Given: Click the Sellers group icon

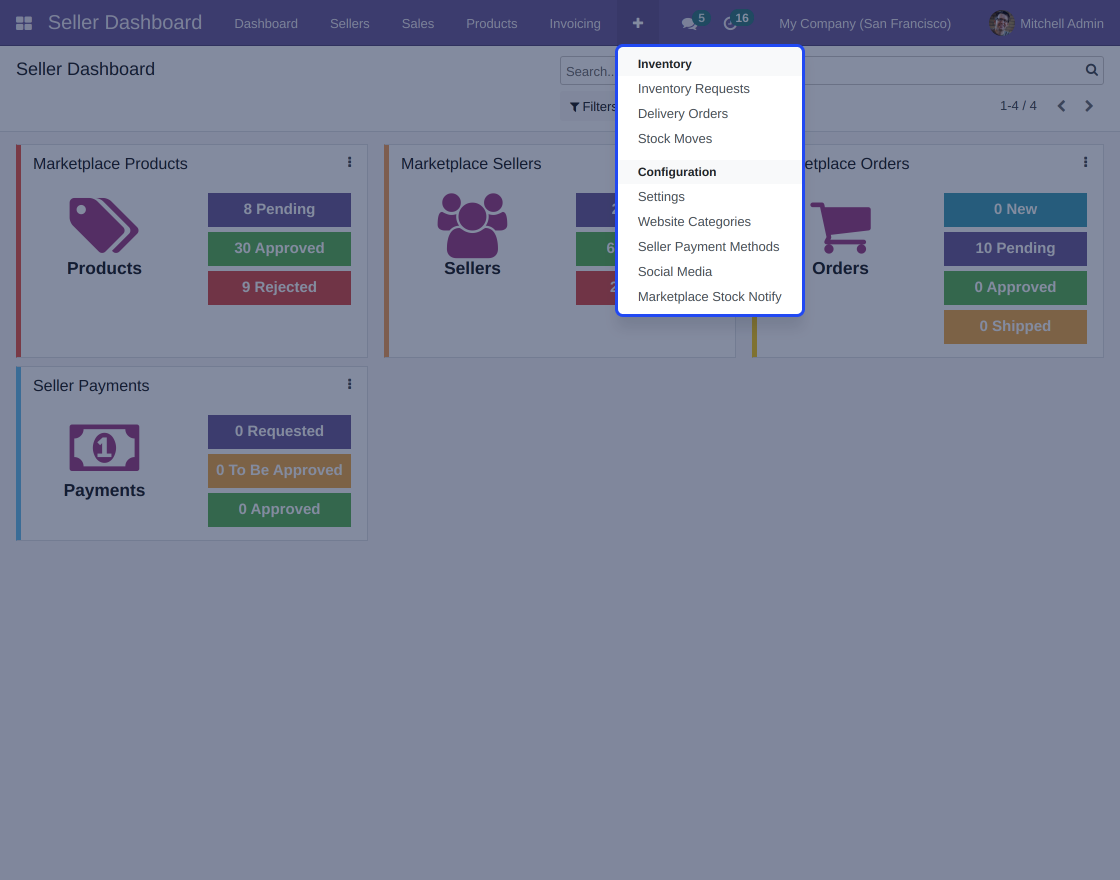Looking at the screenshot, I should pyautogui.click(x=472, y=226).
